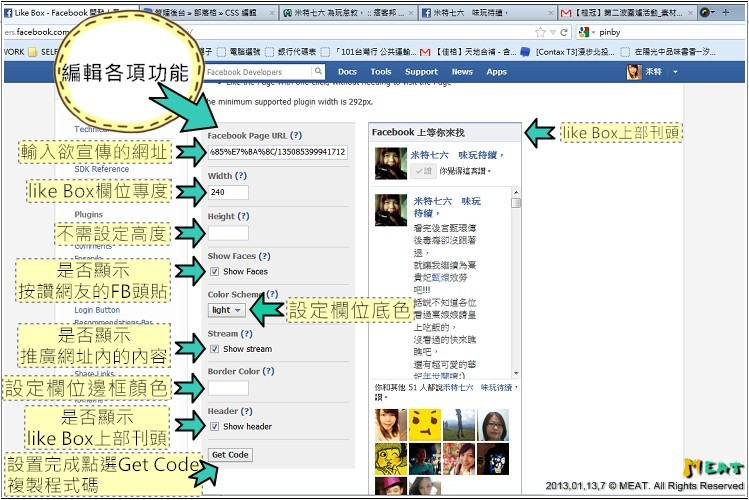Screen dimensions: 749x500
Task: Switch to the fourth Facebook page tab
Action: point(488,13)
